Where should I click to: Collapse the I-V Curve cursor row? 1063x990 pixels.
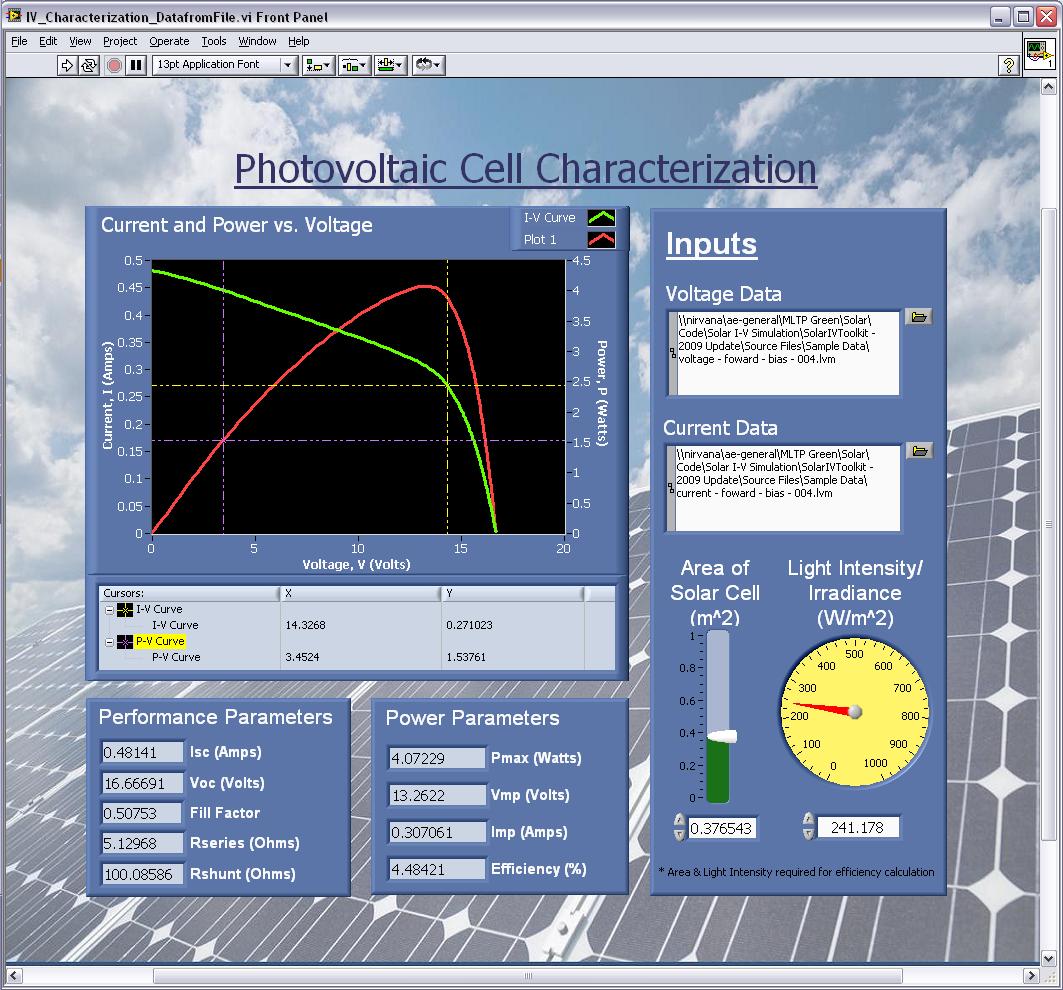pyautogui.click(x=108, y=609)
